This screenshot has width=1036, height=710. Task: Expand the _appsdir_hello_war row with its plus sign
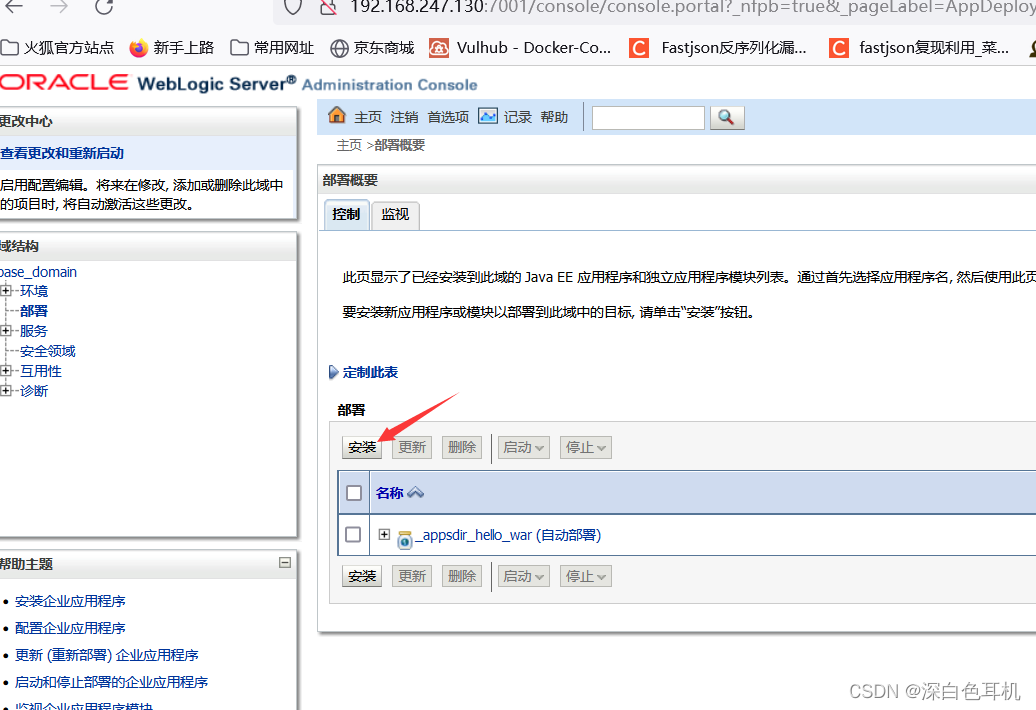(384, 534)
